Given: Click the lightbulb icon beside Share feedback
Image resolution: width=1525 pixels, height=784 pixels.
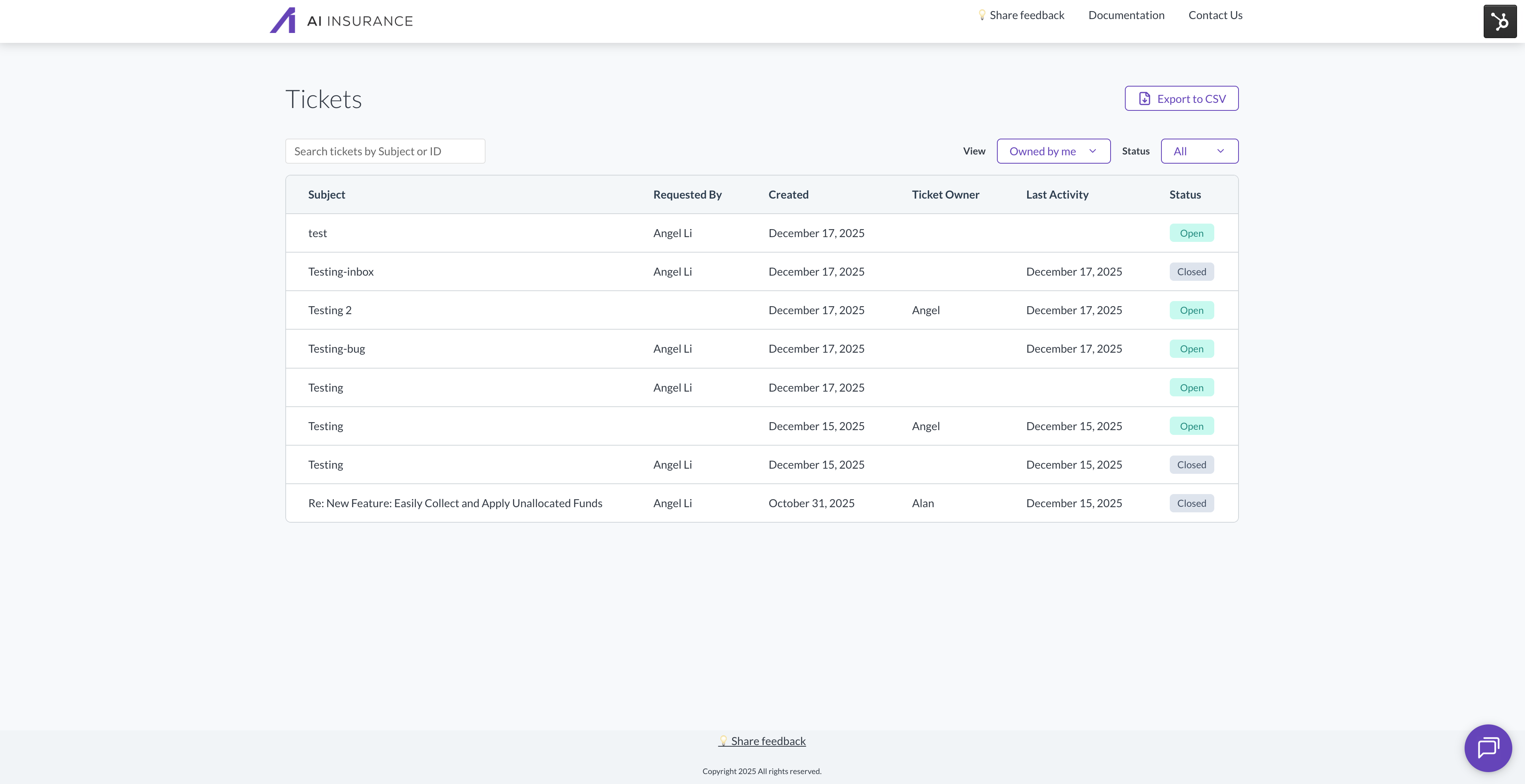Looking at the screenshot, I should pos(982,15).
